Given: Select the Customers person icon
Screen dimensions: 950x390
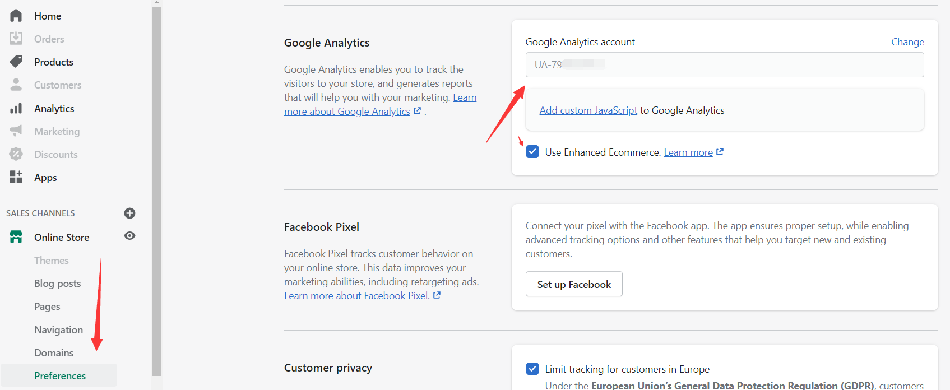Looking at the screenshot, I should tap(16, 85).
